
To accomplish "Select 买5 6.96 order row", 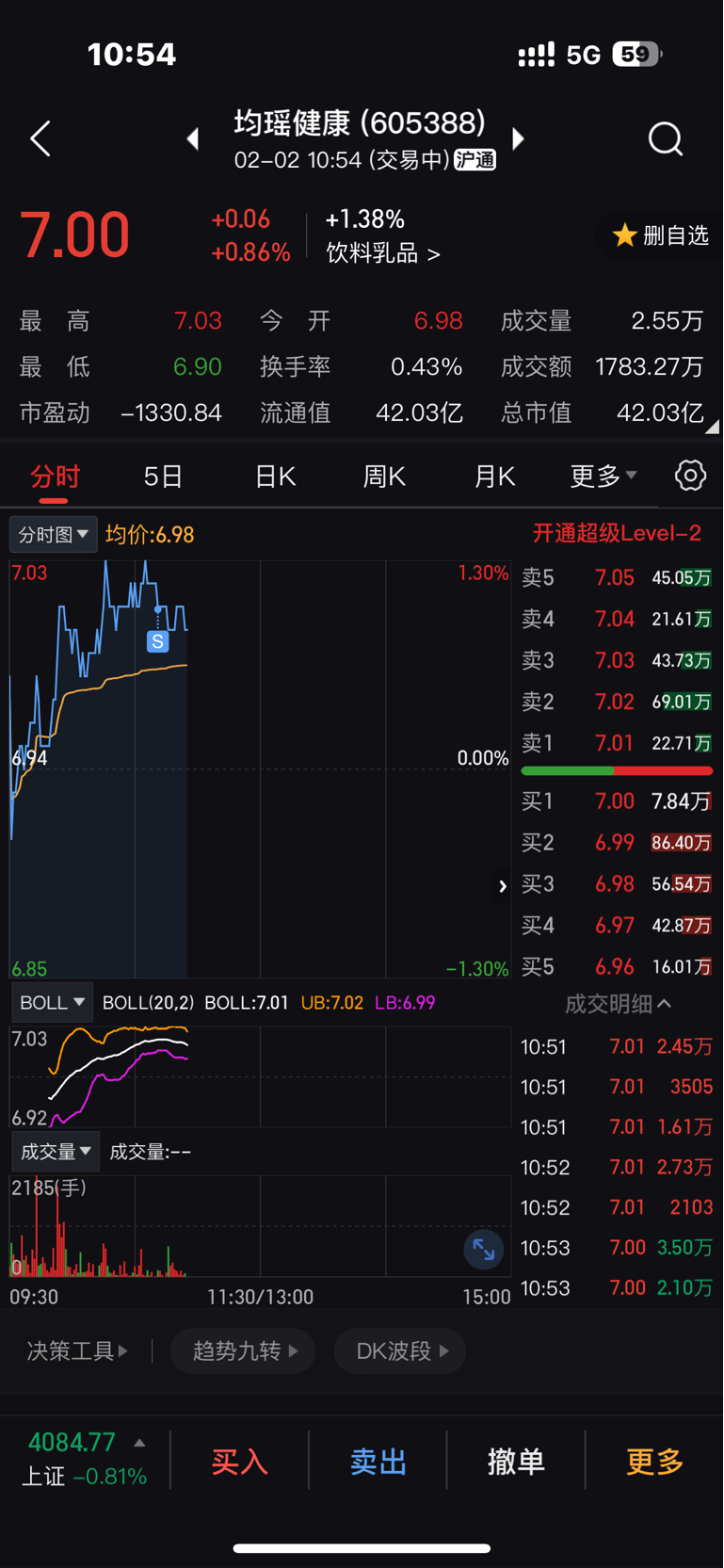I will click(x=618, y=967).
